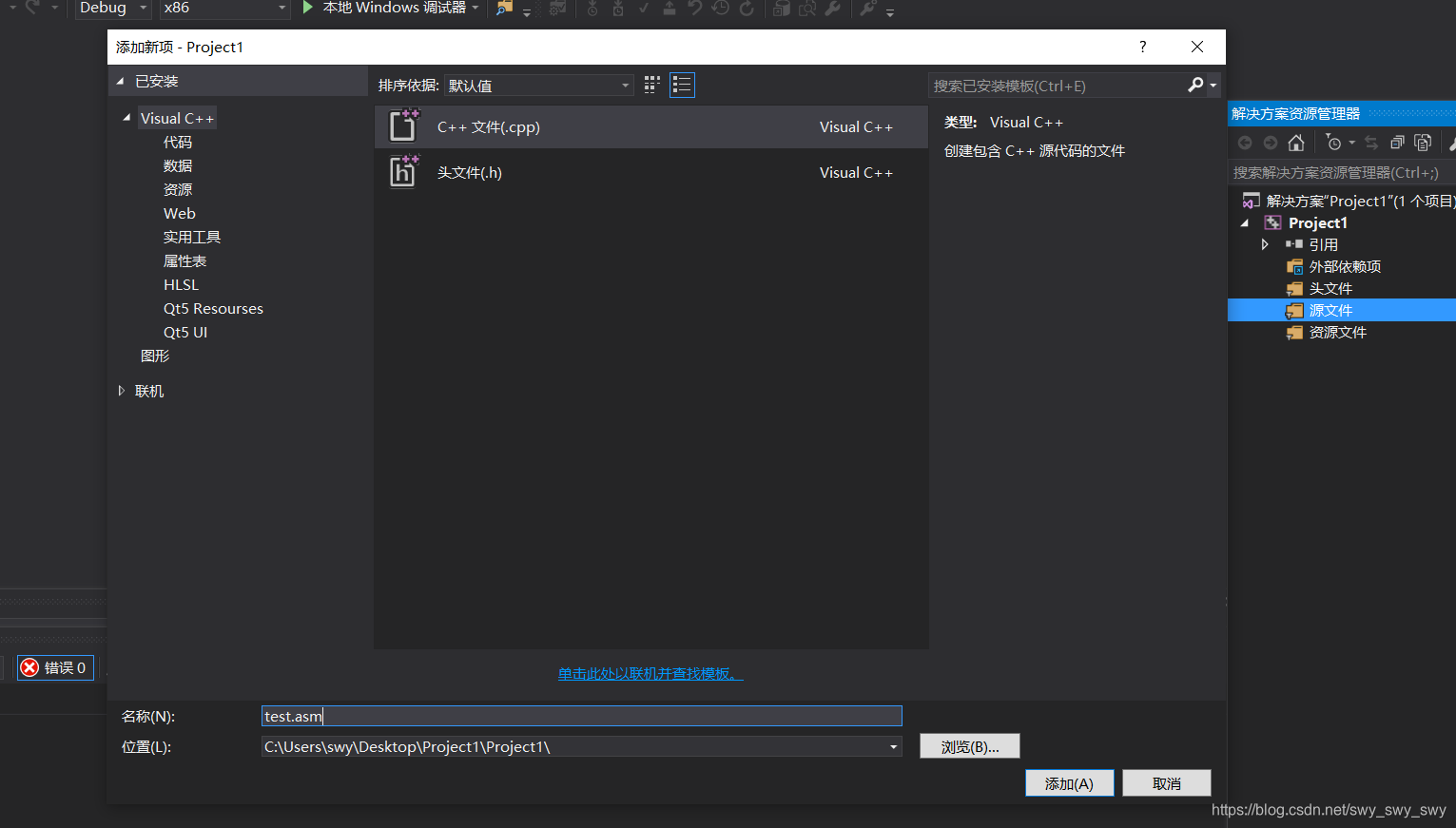The image size is (1456, 828).
Task: Open the help question mark of dialog
Action: click(x=1142, y=47)
